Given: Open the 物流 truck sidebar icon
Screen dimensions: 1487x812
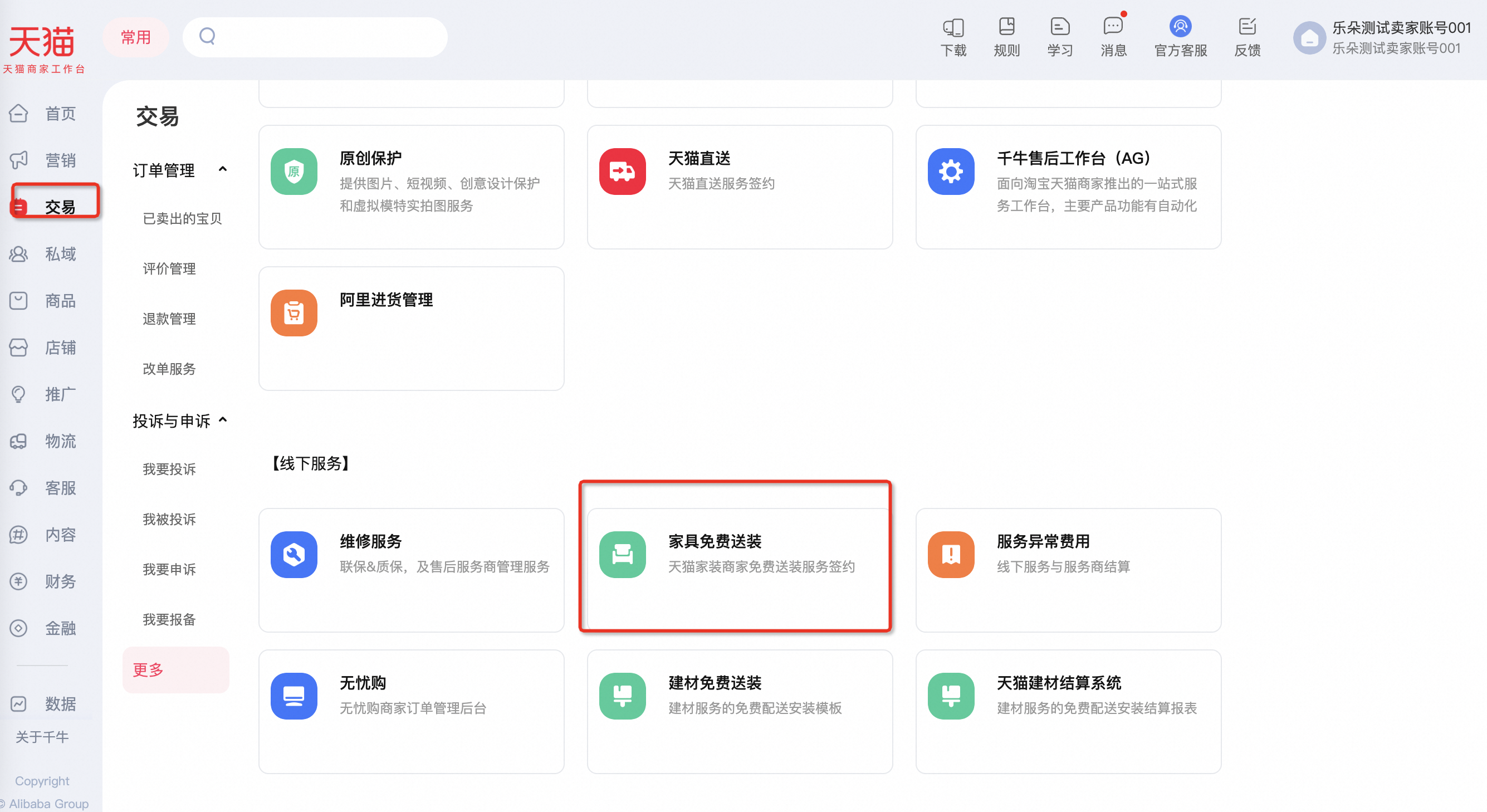Looking at the screenshot, I should 18,441.
